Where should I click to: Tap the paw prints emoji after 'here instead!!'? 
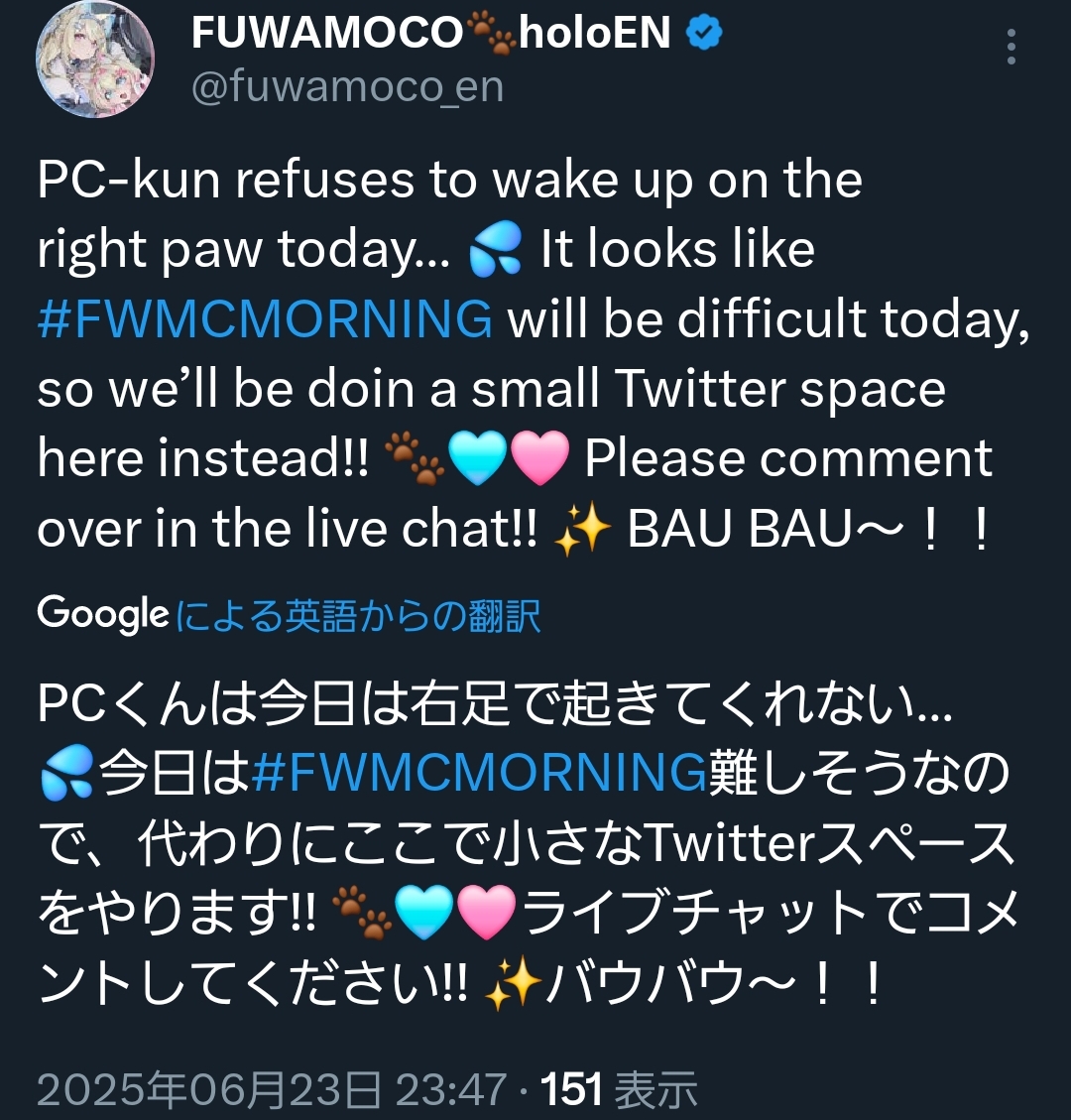(x=415, y=457)
